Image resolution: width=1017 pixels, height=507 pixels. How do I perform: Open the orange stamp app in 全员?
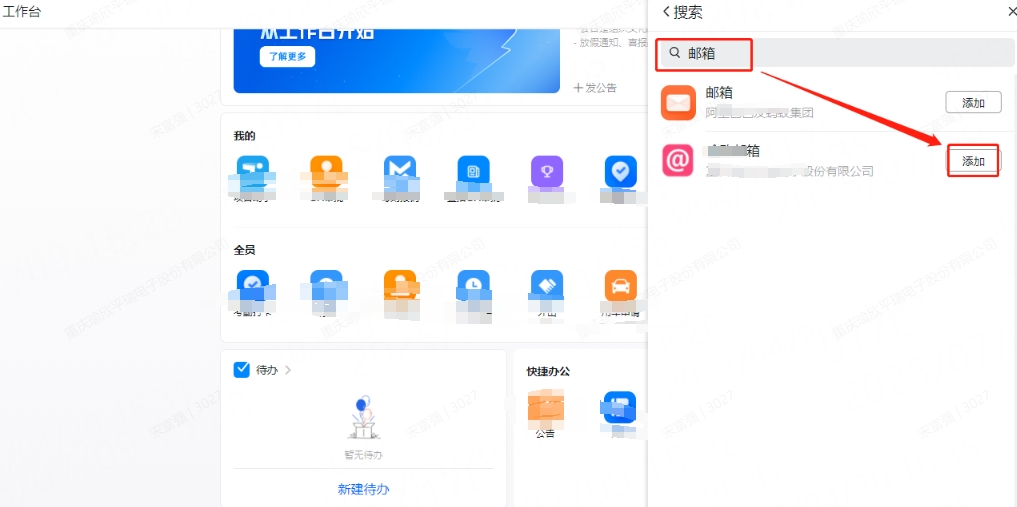pyautogui.click(x=400, y=286)
